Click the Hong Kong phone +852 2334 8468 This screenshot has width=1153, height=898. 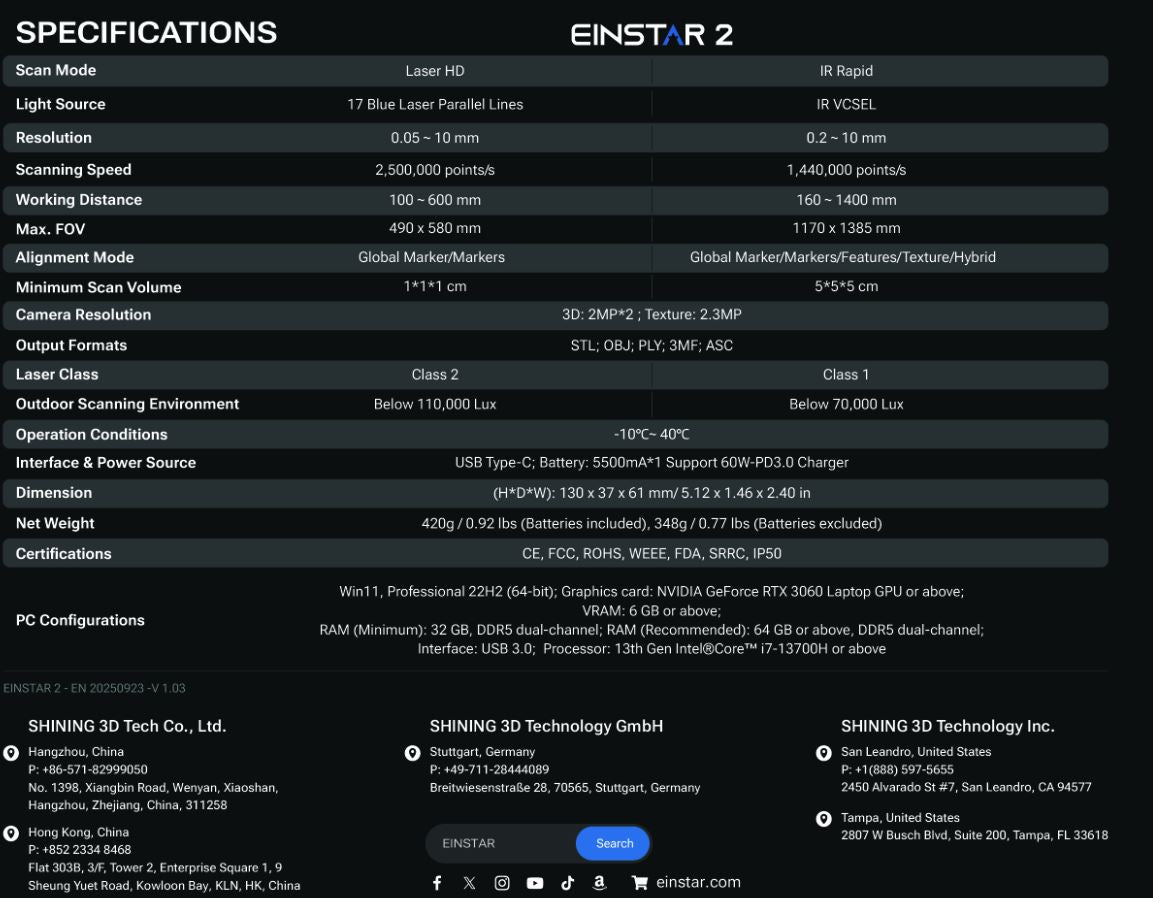pos(79,850)
